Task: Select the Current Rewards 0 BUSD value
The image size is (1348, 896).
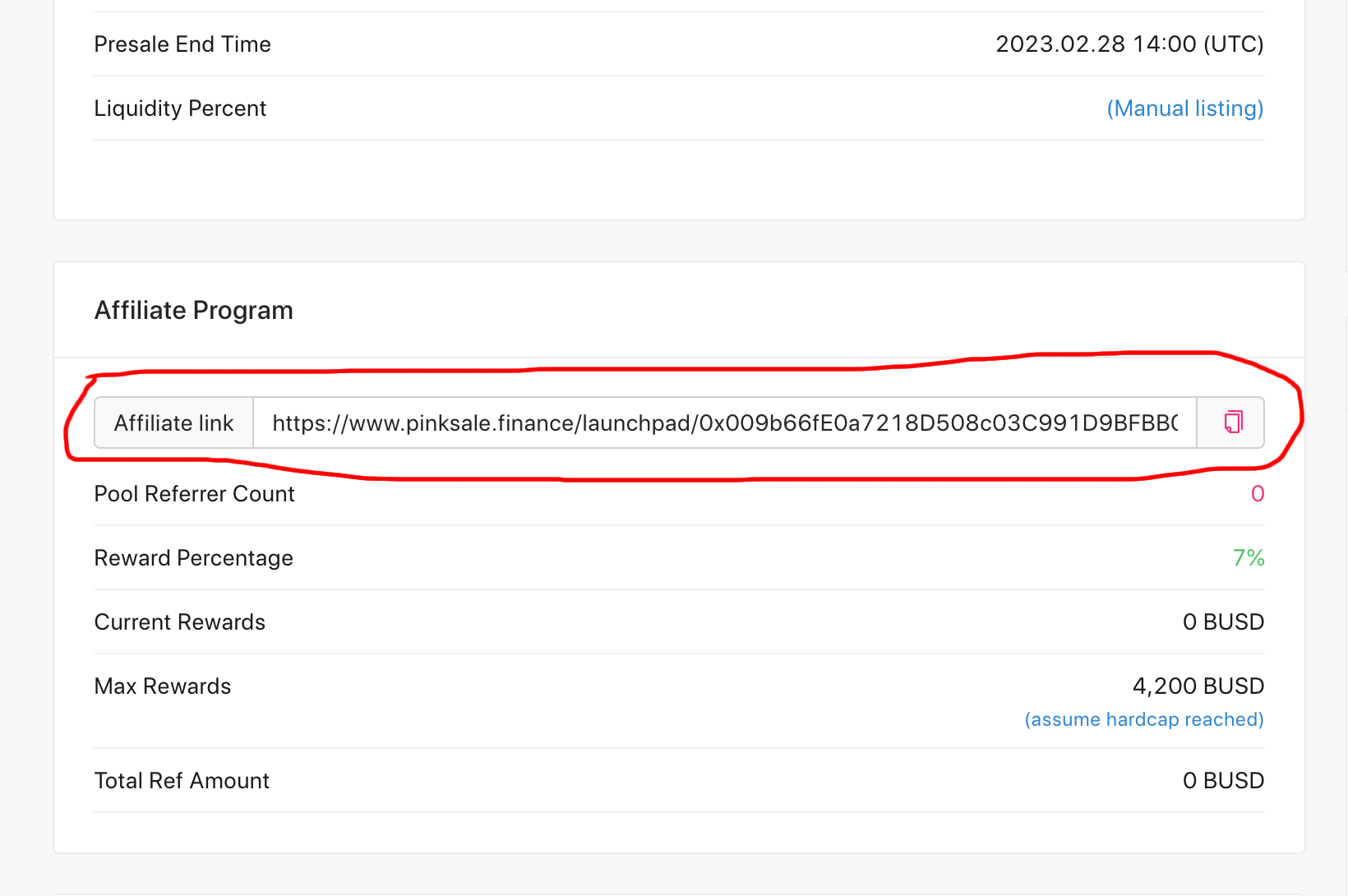Action: tap(1223, 622)
